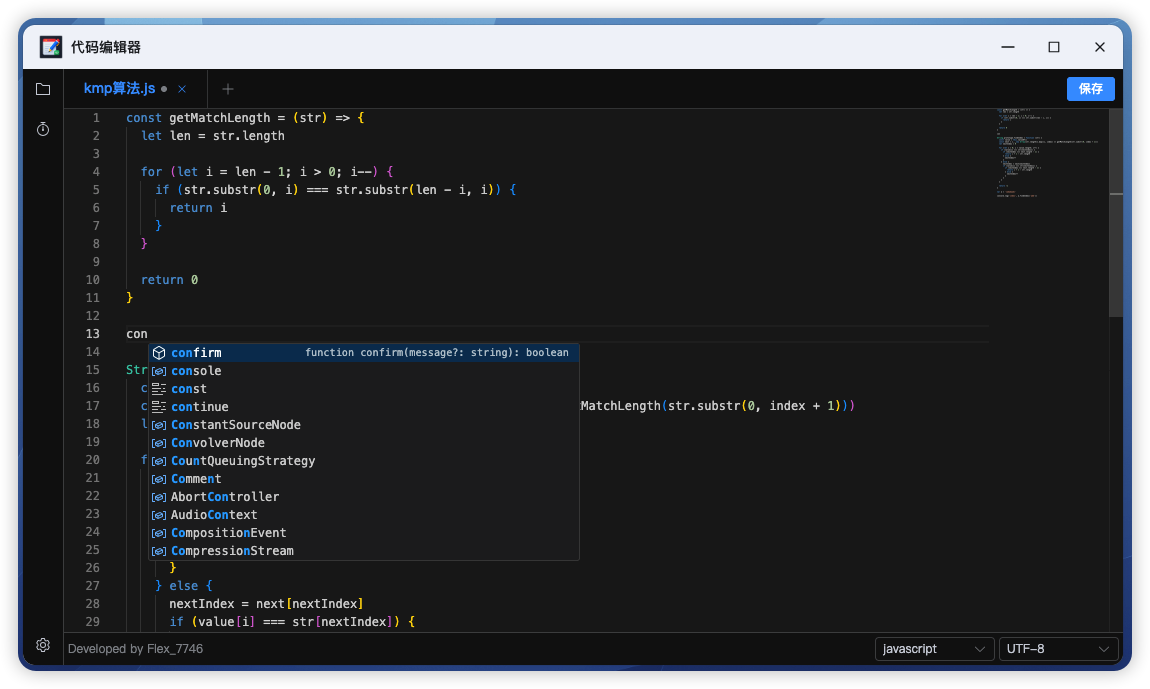The width and height of the screenshot is (1150, 689).
Task: Select CompressionStream from the suggestions
Action: (232, 551)
